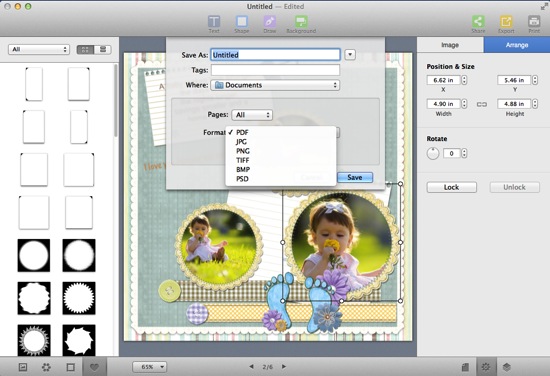Enter full screen with the top-right arrows
The width and height of the screenshot is (550, 376).
point(544,6)
